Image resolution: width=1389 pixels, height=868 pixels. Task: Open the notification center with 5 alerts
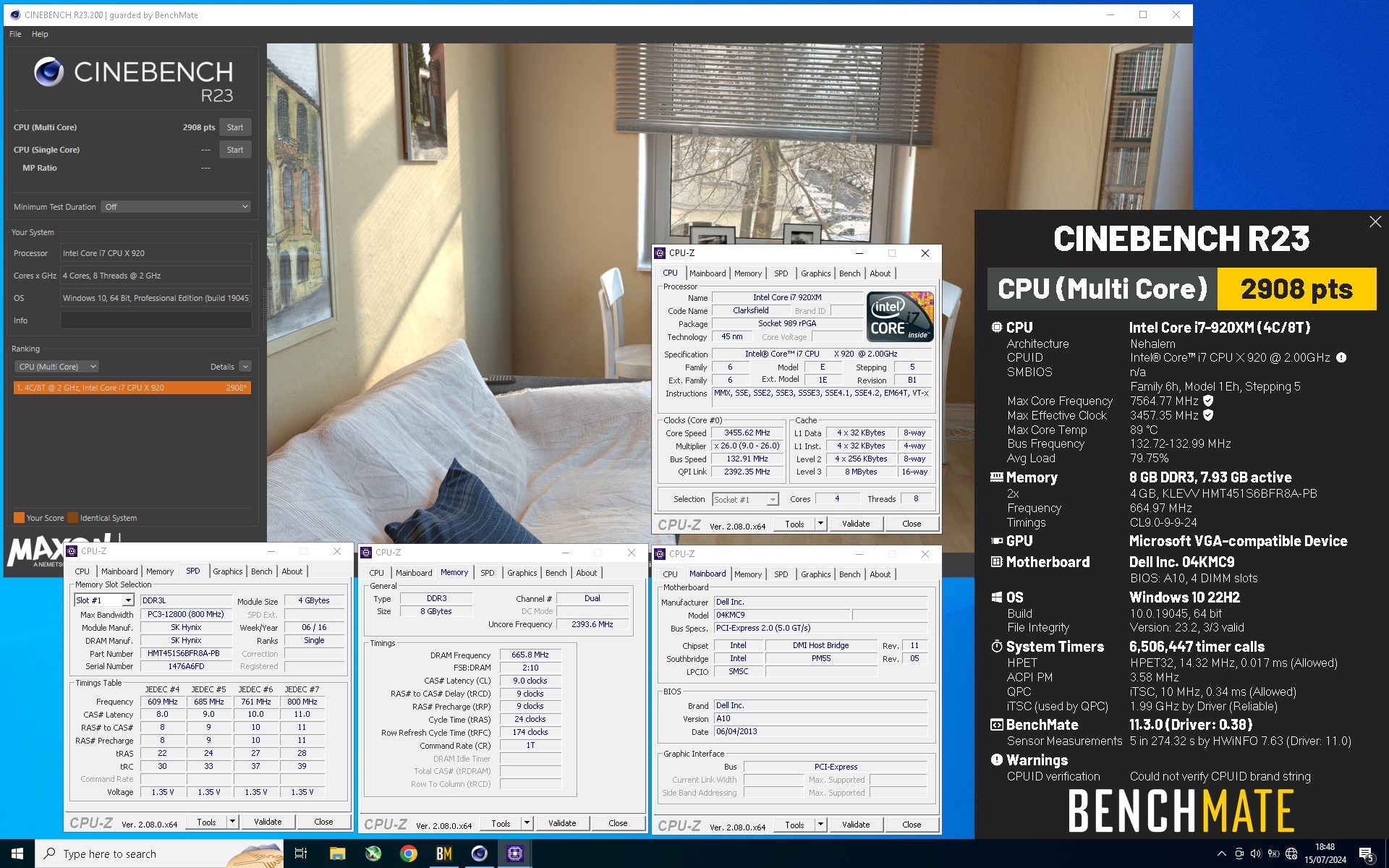tap(1366, 854)
